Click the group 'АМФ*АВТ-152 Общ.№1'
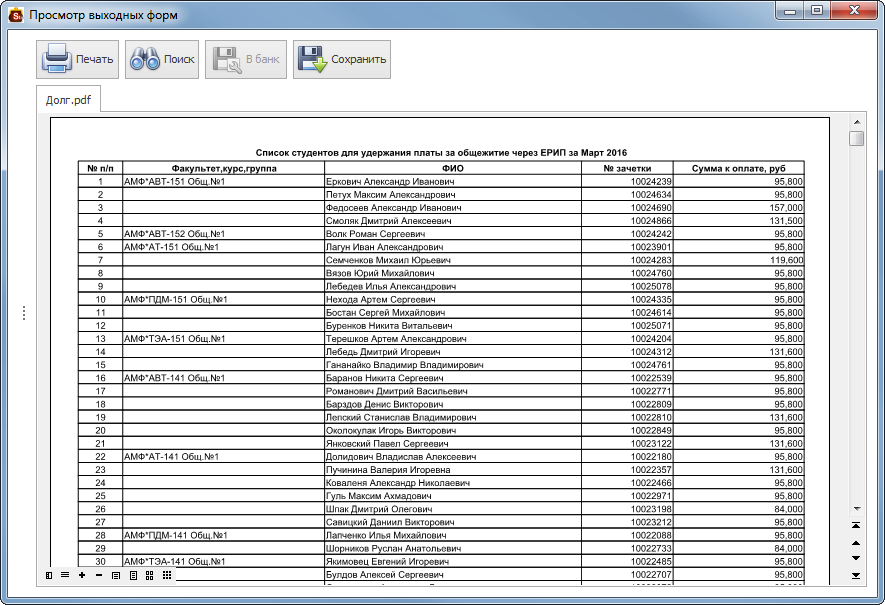885x605 pixels. (174, 234)
